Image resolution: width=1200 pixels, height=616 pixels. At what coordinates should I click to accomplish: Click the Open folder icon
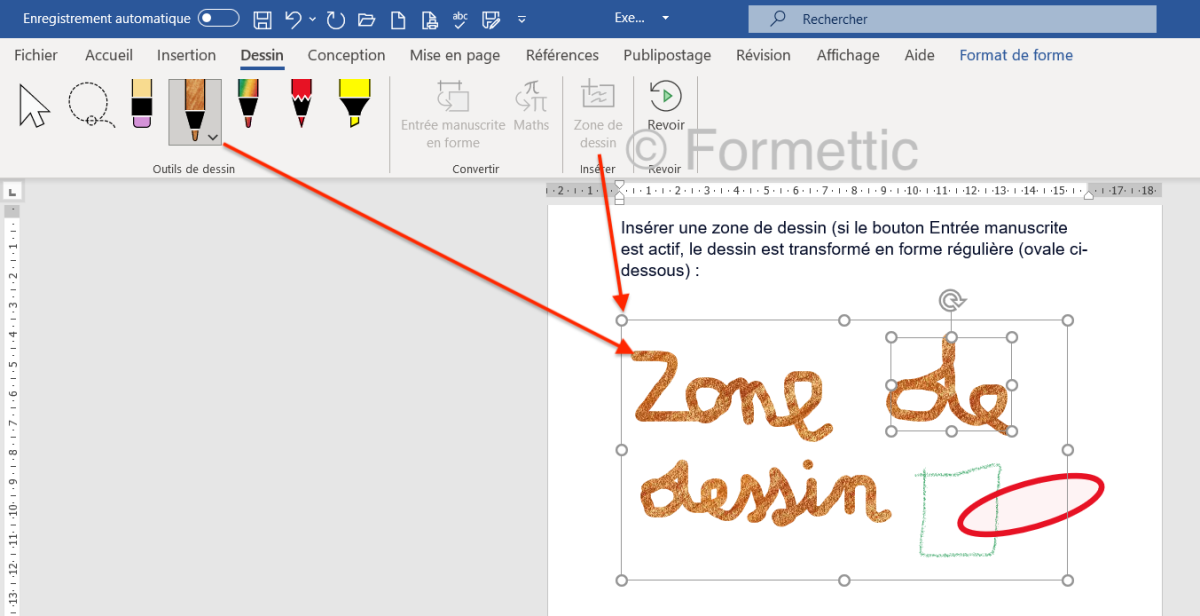[366, 19]
